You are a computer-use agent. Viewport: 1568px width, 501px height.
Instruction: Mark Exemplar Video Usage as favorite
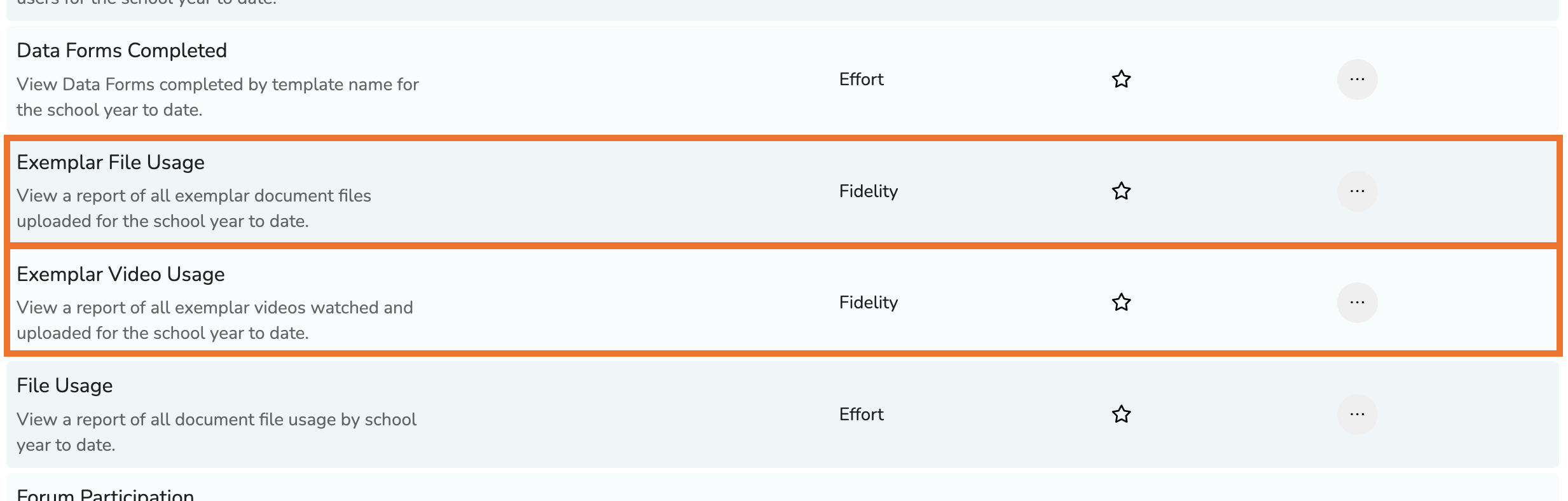pyautogui.click(x=1121, y=303)
